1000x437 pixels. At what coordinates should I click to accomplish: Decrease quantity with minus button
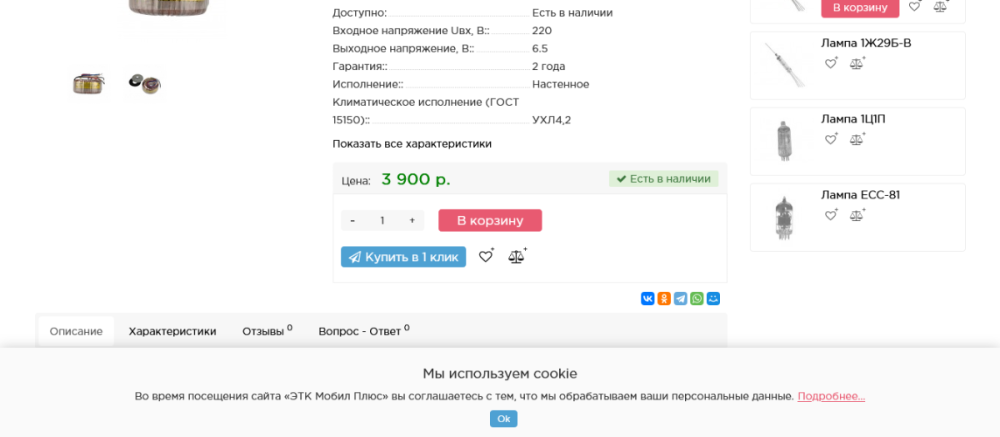coord(352,221)
